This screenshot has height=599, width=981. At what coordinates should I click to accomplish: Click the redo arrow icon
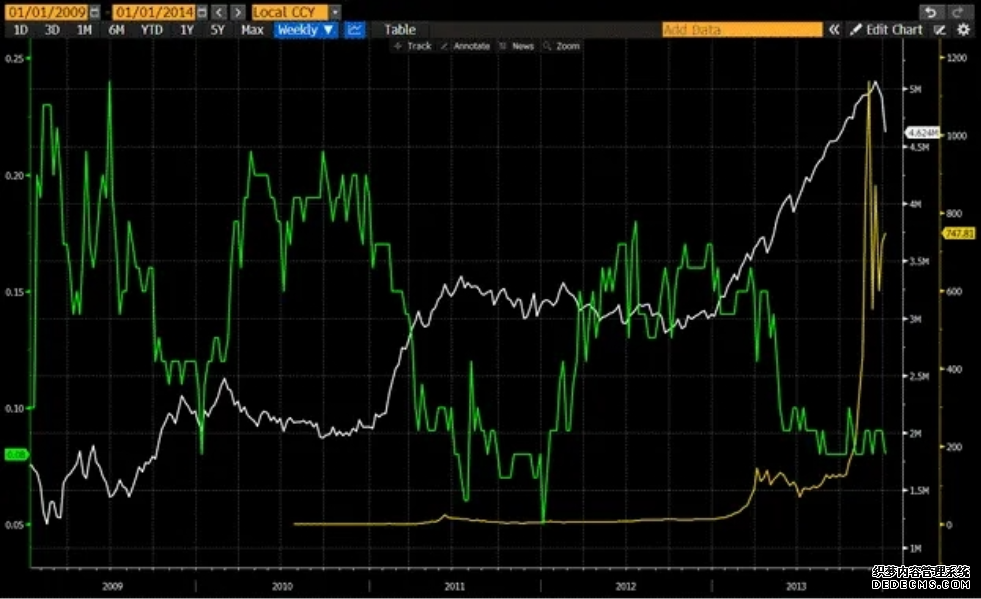click(x=957, y=12)
